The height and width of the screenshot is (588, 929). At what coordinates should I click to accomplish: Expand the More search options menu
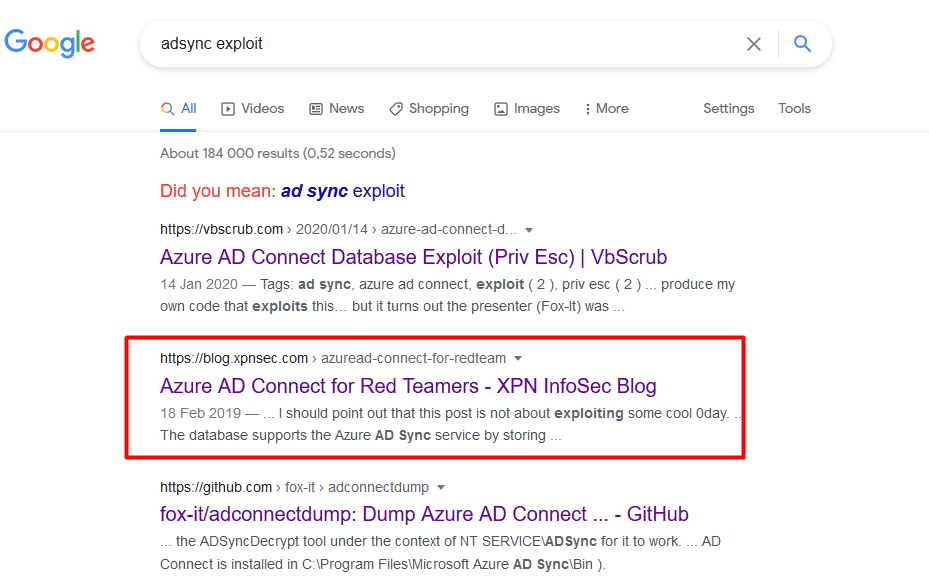(x=606, y=108)
